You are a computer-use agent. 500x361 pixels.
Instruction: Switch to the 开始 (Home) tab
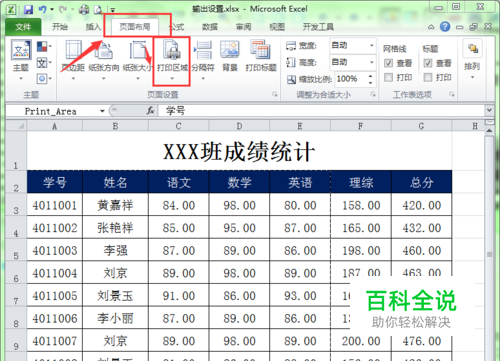[x=60, y=27]
